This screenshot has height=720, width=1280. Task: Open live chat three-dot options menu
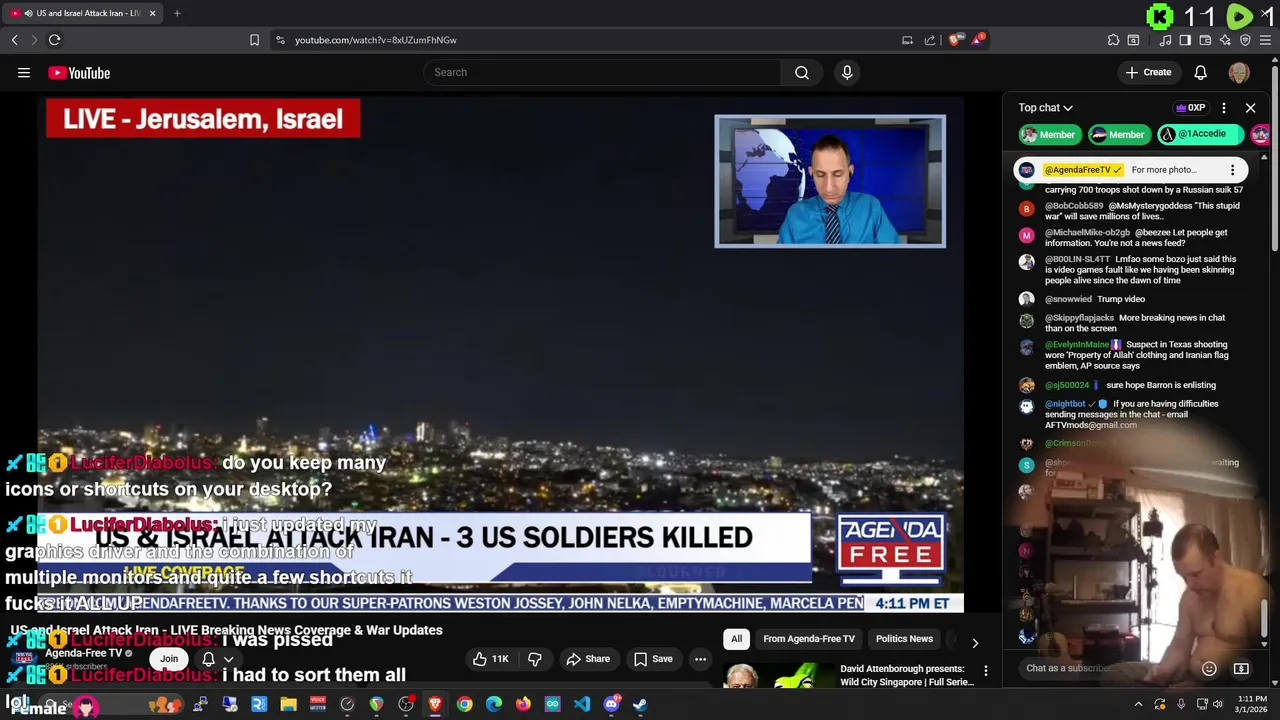(x=1224, y=108)
